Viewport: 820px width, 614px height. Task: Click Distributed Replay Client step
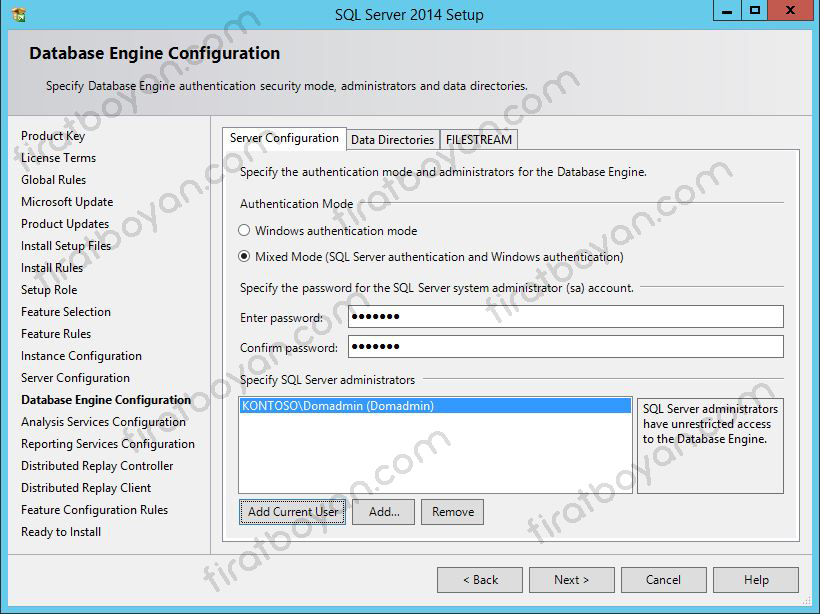pyautogui.click(x=86, y=487)
